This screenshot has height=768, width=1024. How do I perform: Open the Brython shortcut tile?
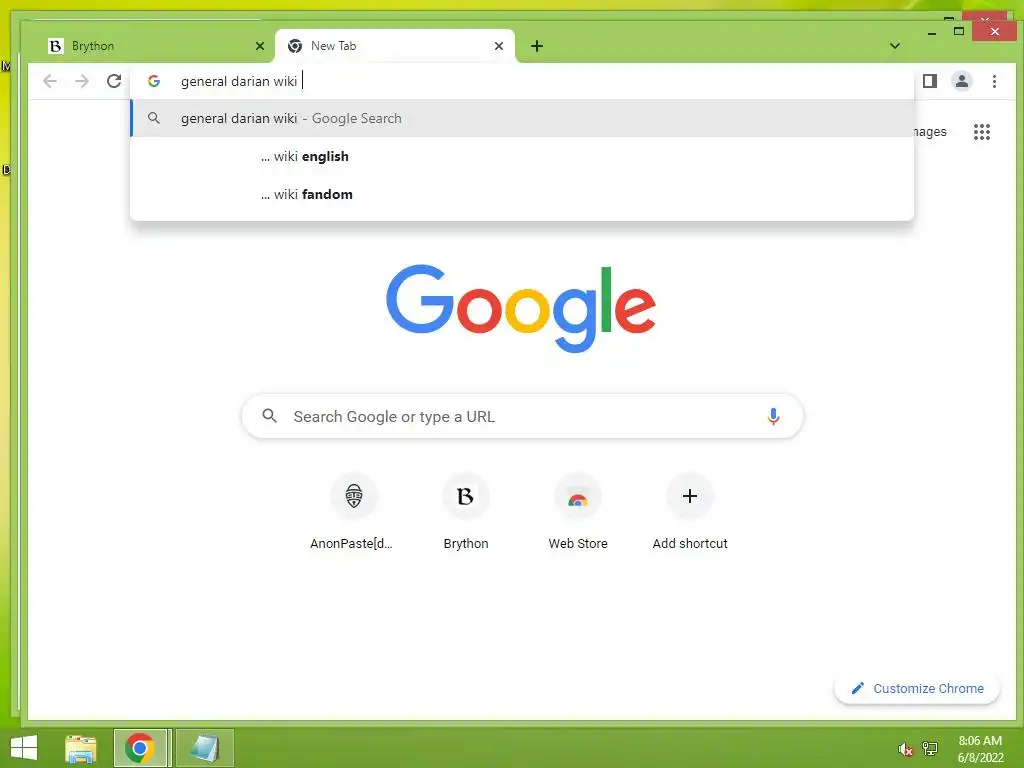(x=466, y=512)
